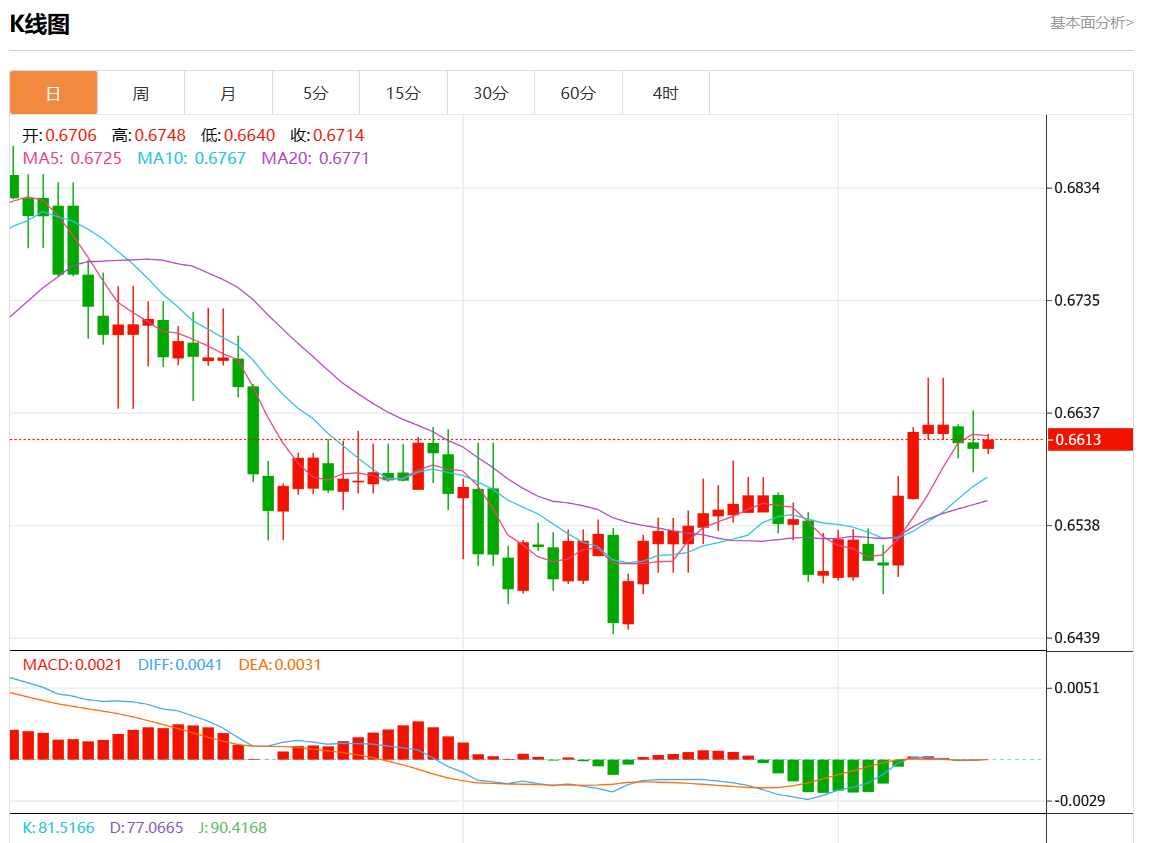
Task: Click the MACD:0.0021 indicator label
Action: point(72,665)
